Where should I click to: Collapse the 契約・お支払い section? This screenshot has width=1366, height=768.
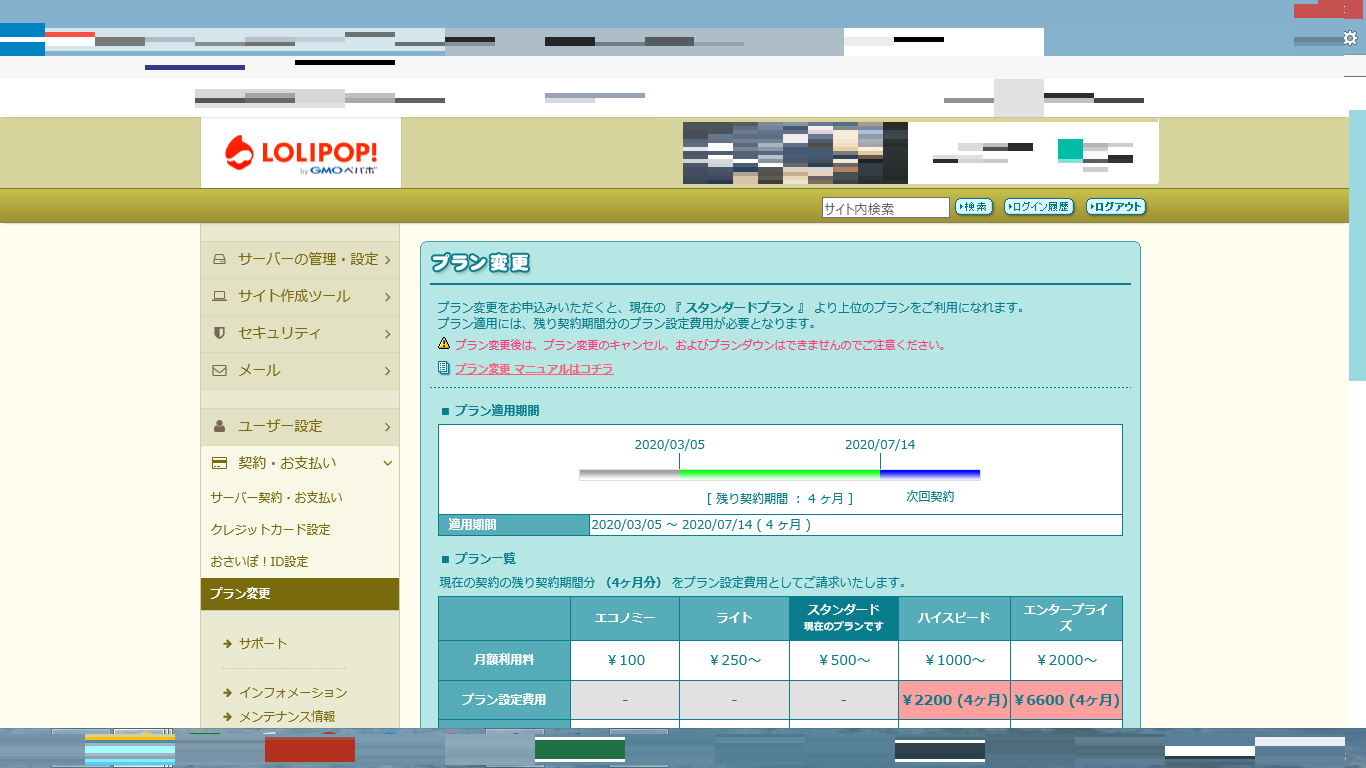[387, 463]
